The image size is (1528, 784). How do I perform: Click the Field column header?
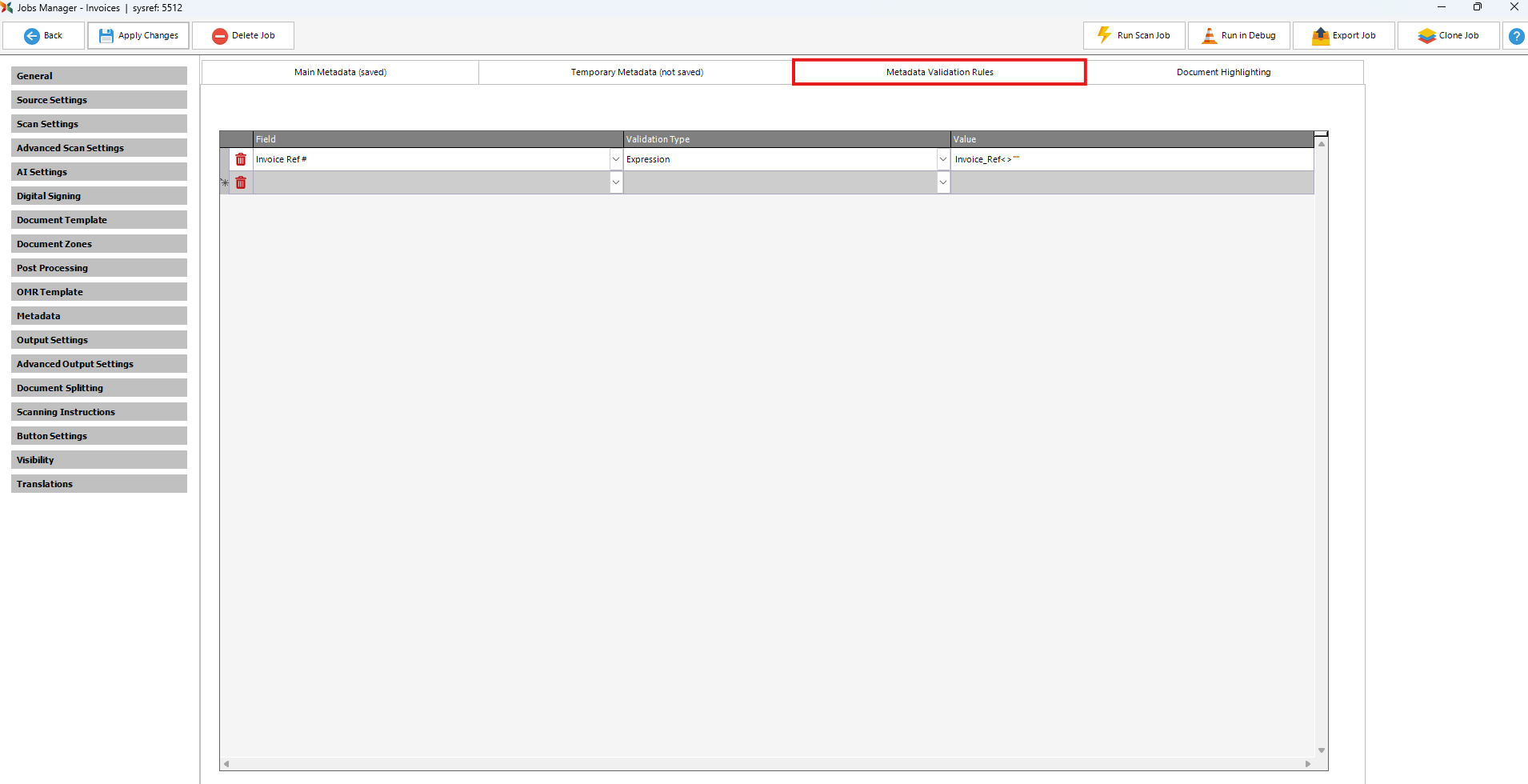coord(438,139)
